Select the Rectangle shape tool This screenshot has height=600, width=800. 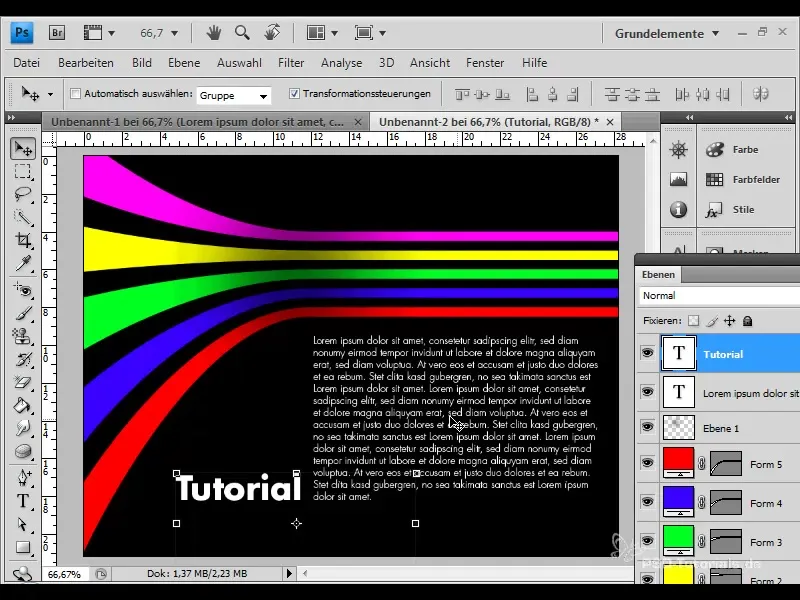(22, 547)
